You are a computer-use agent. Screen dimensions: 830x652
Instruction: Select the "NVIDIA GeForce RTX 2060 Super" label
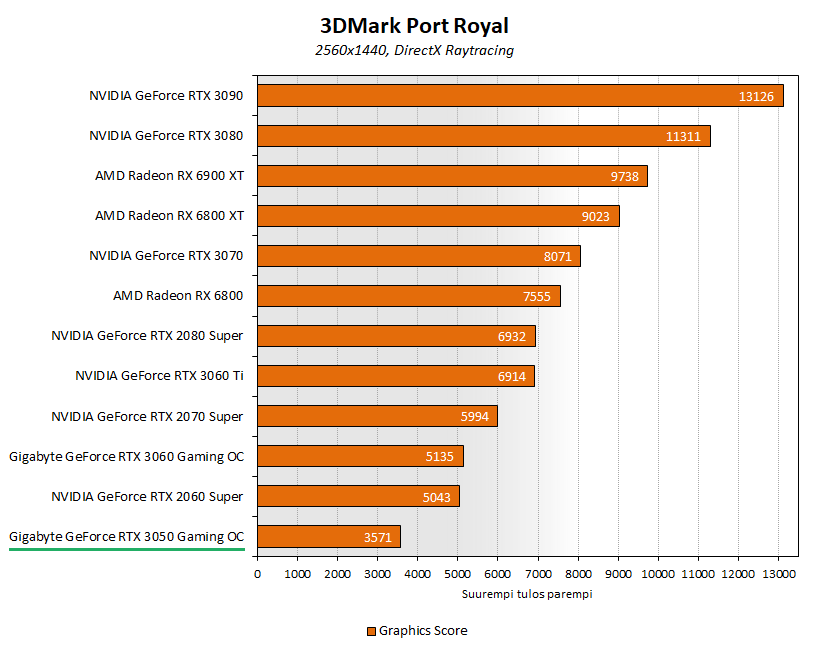tap(147, 497)
